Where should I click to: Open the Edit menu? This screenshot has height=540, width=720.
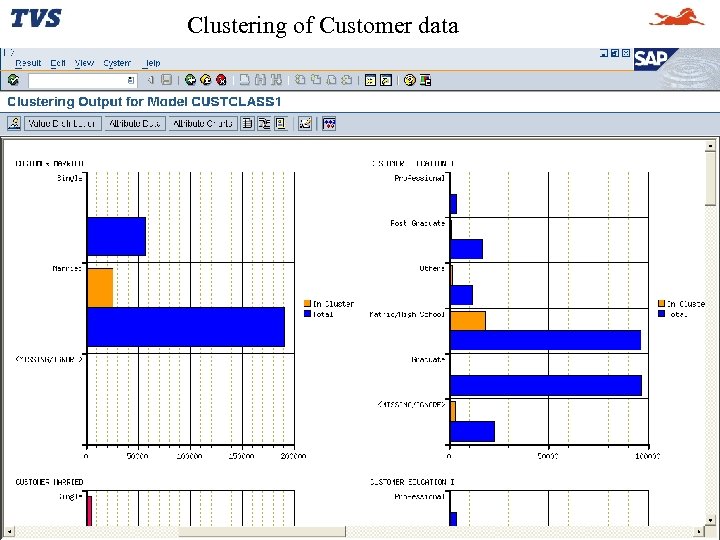(x=58, y=63)
